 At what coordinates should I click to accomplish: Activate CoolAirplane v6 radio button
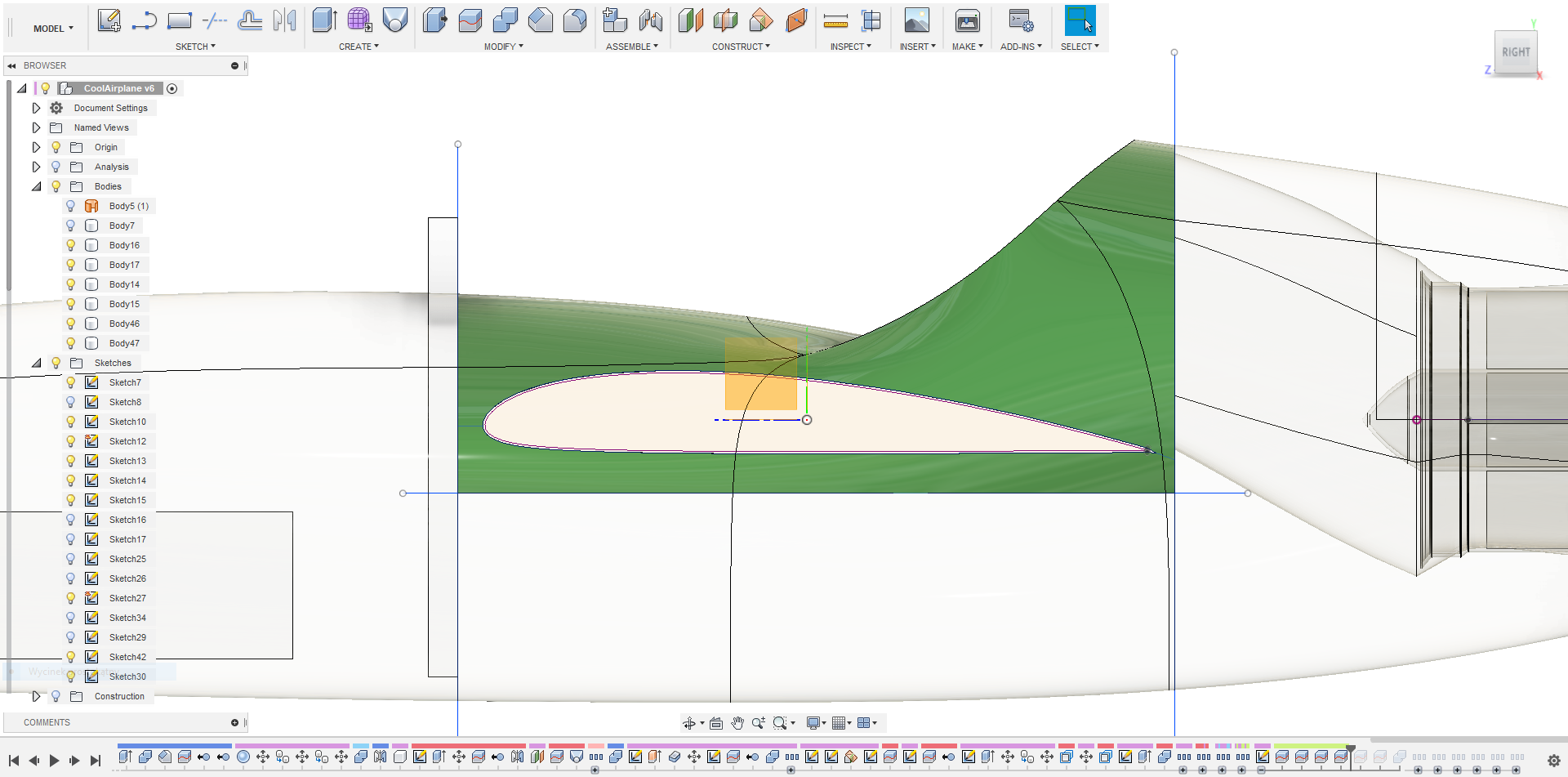click(x=172, y=88)
